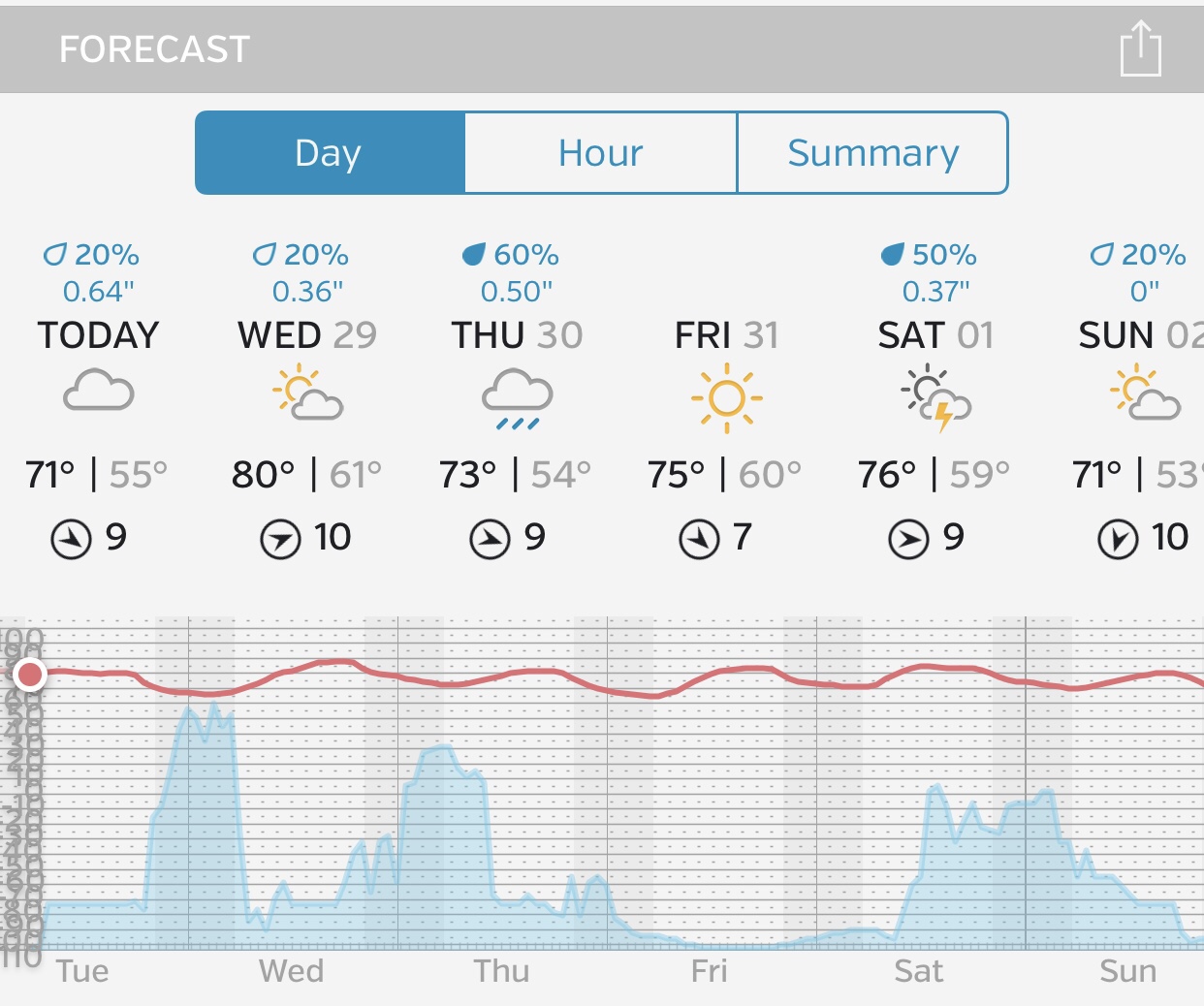Tap the share icon in Forecast header
The height and width of the screenshot is (1006, 1204).
tap(1140, 48)
